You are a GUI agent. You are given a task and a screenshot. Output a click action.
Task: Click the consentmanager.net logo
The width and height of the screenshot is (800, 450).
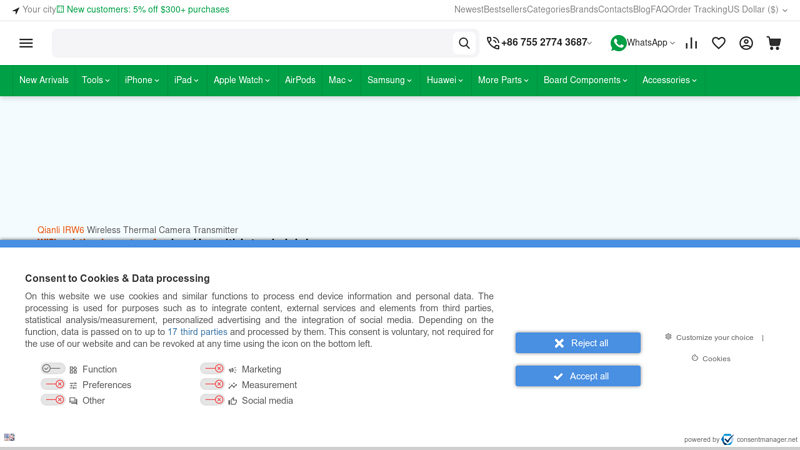728,439
